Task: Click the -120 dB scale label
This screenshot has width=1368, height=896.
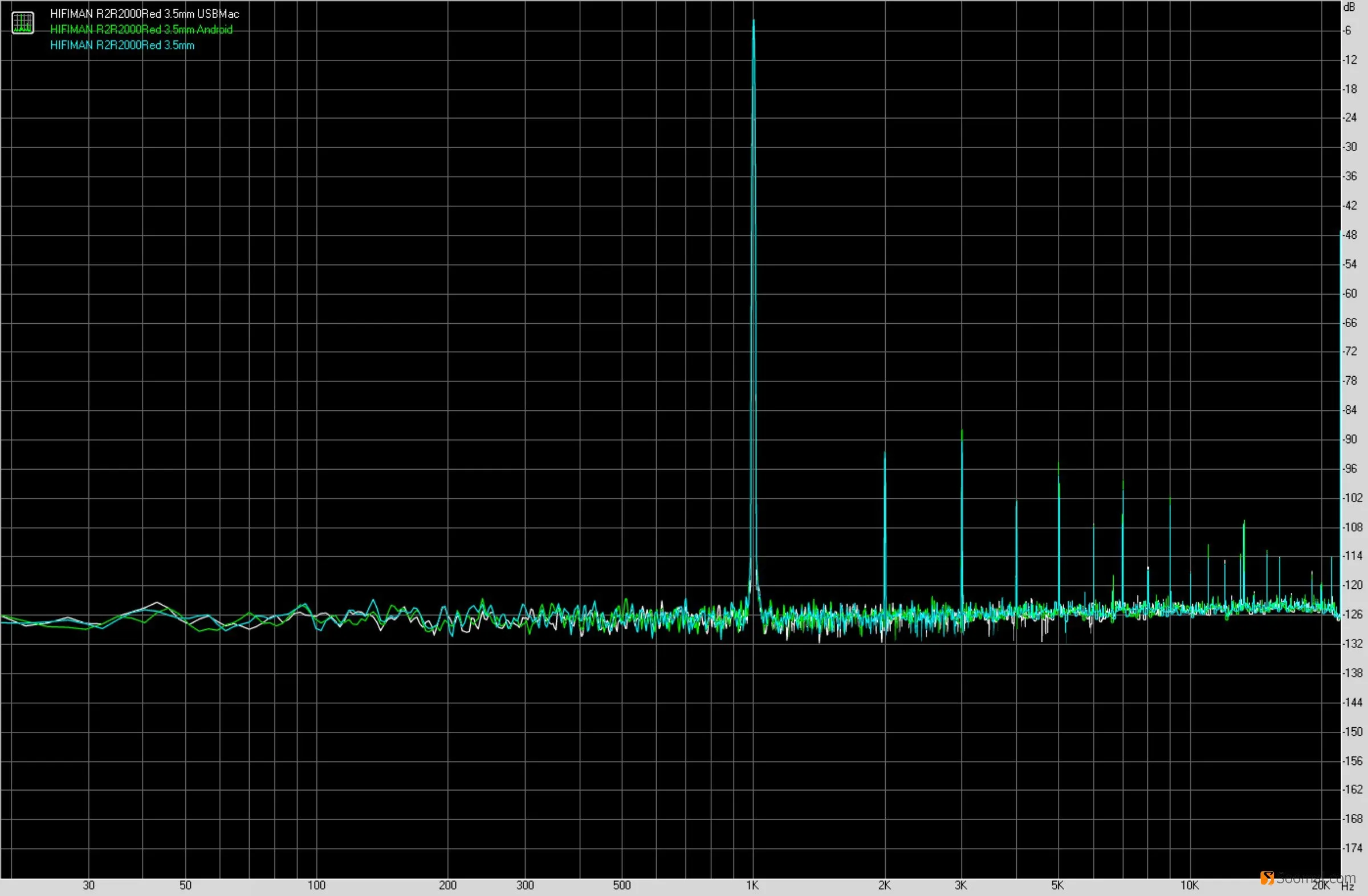Action: coord(1353,585)
